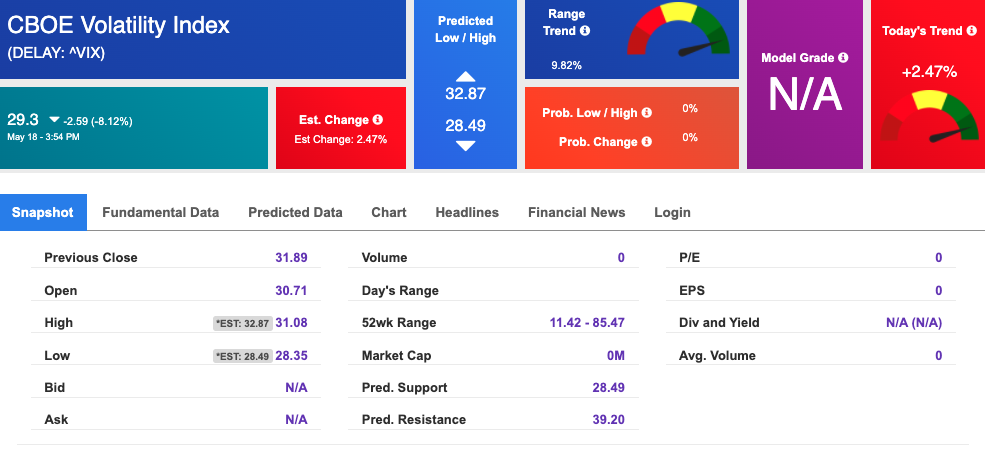Screen dimensions: 985x476
Task: Click the Range Trend info icon
Action: pos(585,30)
